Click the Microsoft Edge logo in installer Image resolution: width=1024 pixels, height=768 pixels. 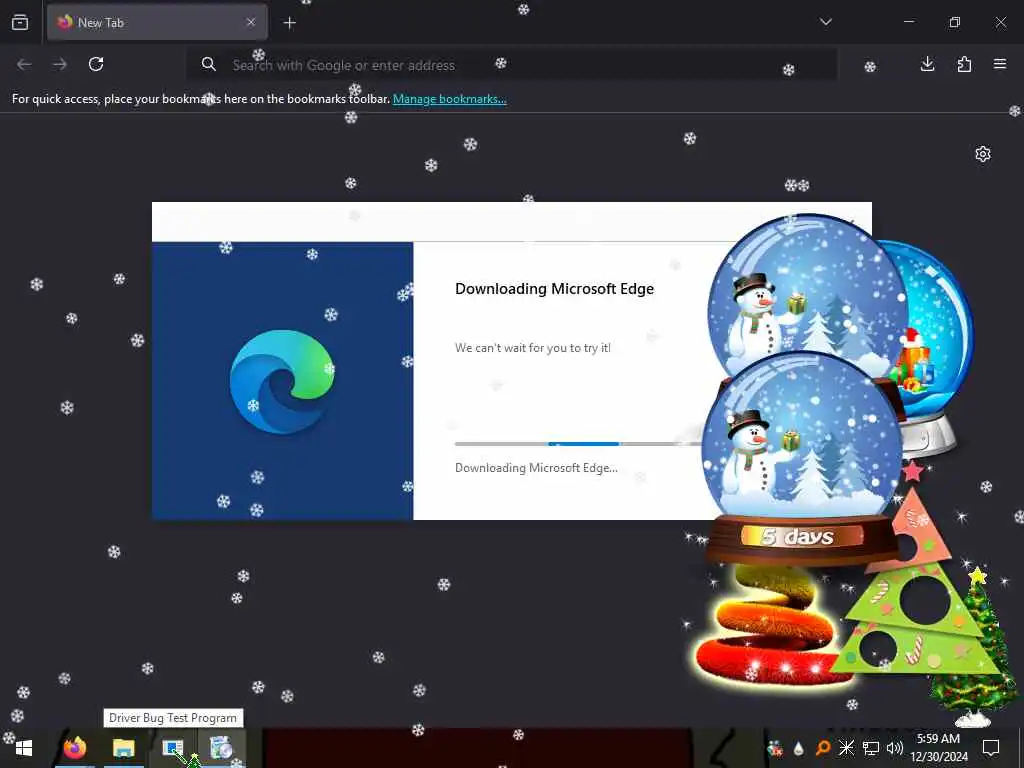pyautogui.click(x=282, y=382)
